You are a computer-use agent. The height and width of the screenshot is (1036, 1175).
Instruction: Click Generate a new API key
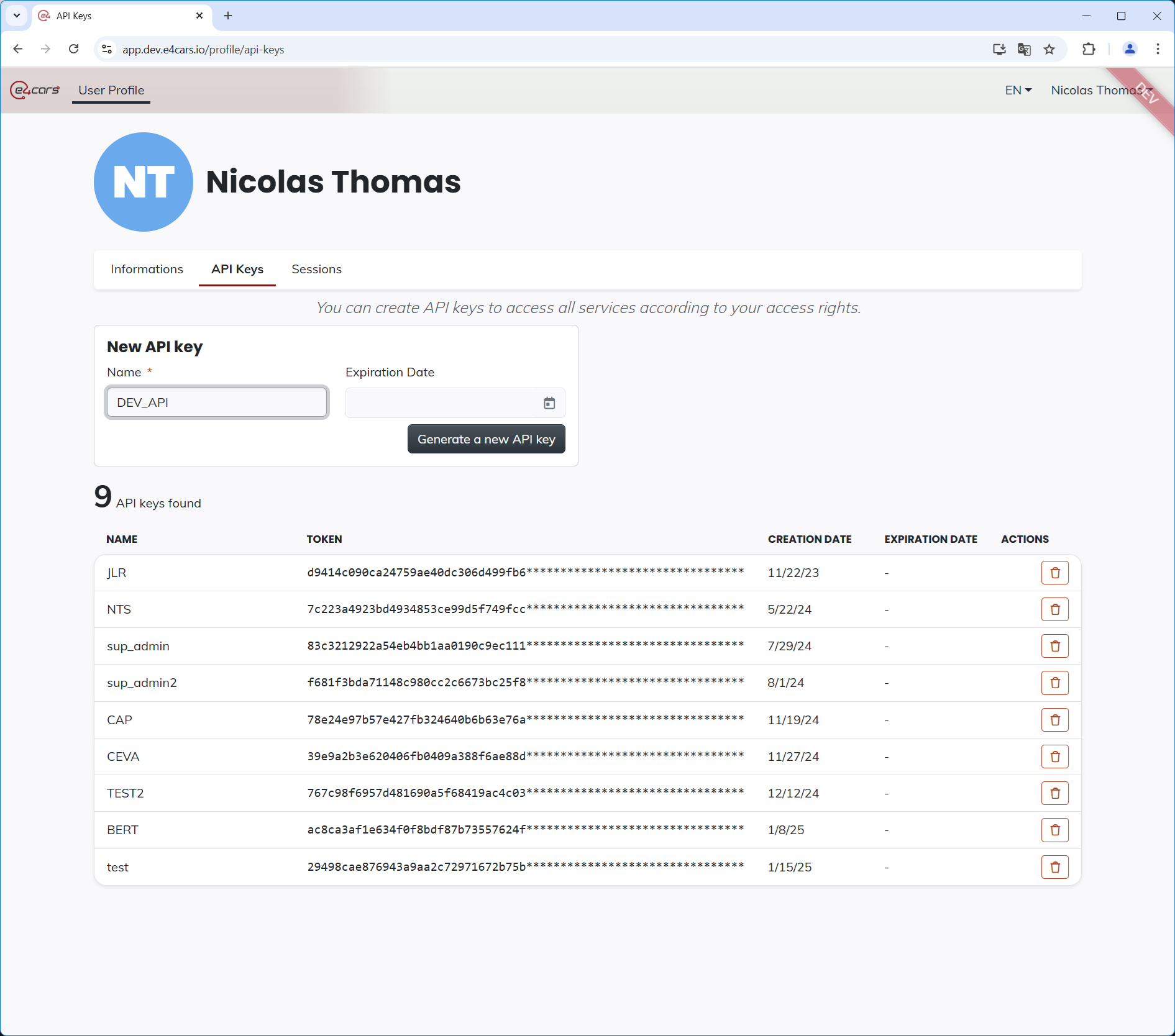[x=486, y=439]
